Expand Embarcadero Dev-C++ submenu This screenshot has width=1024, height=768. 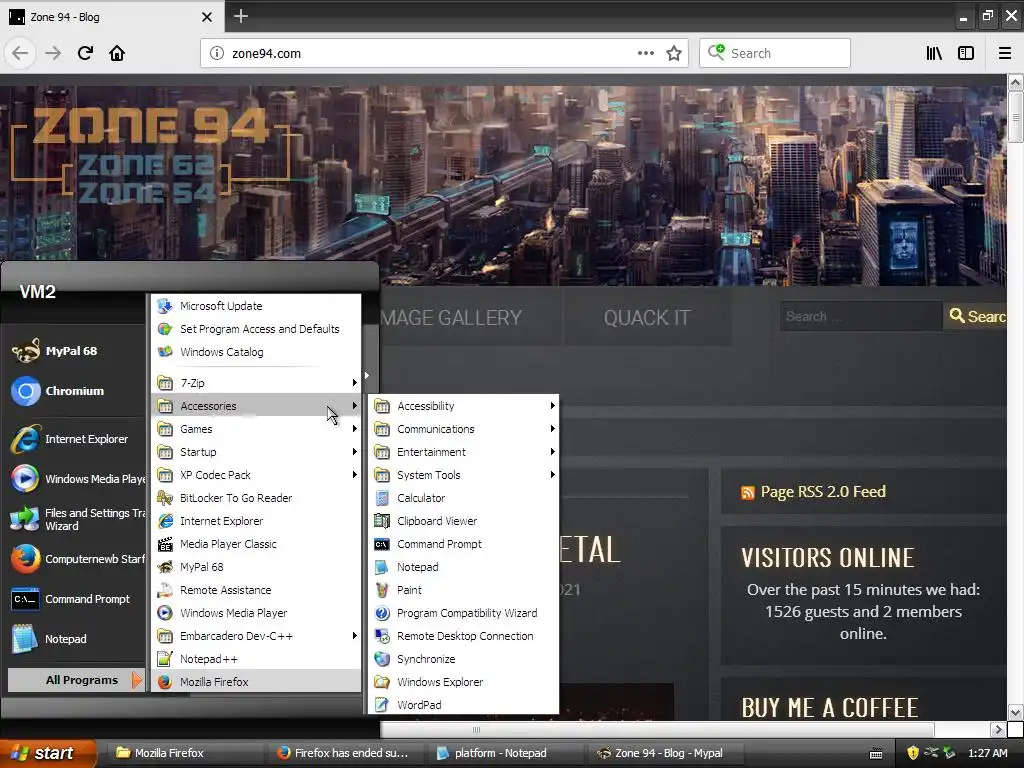click(x=256, y=635)
